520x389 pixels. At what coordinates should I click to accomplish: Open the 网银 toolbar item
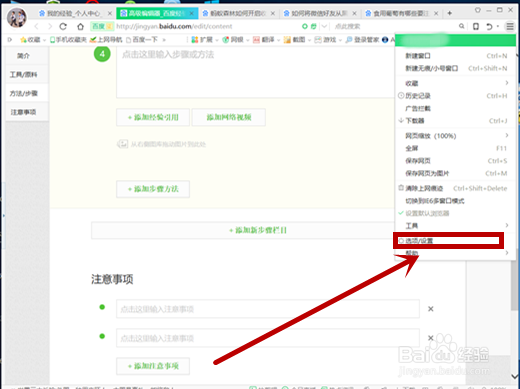233,40
